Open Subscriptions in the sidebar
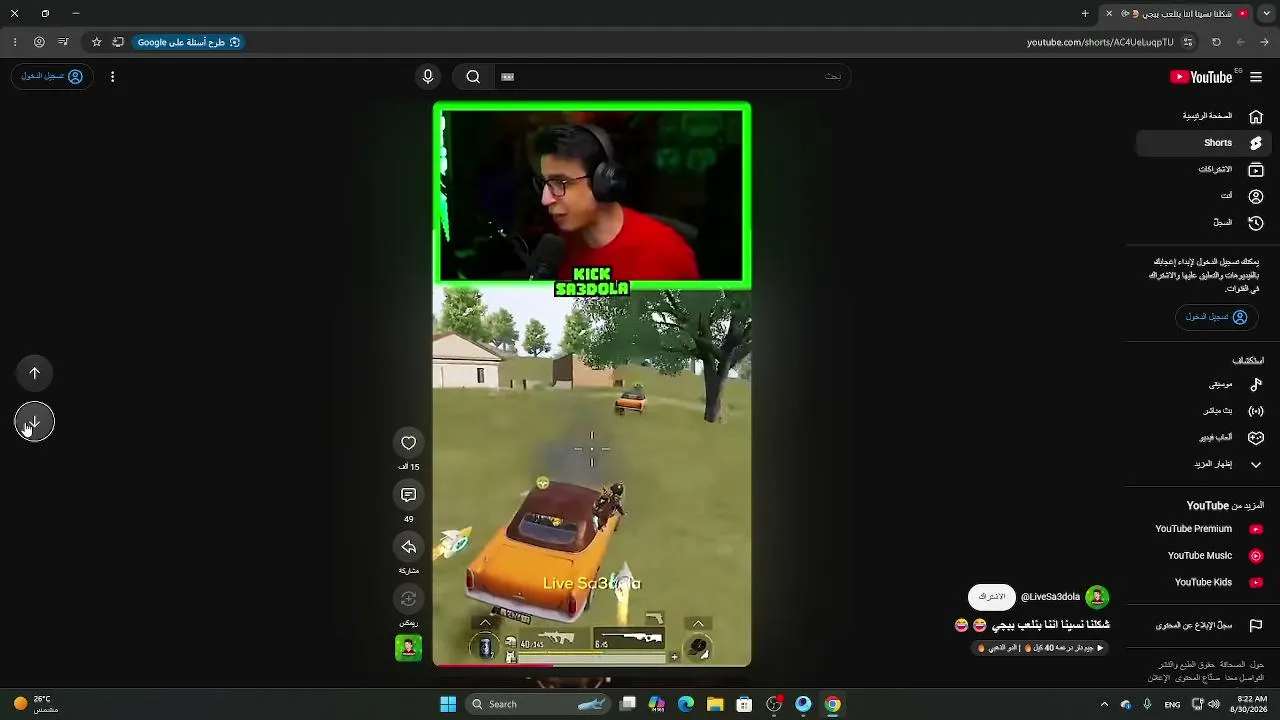This screenshot has width=1280, height=720. [x=1204, y=170]
